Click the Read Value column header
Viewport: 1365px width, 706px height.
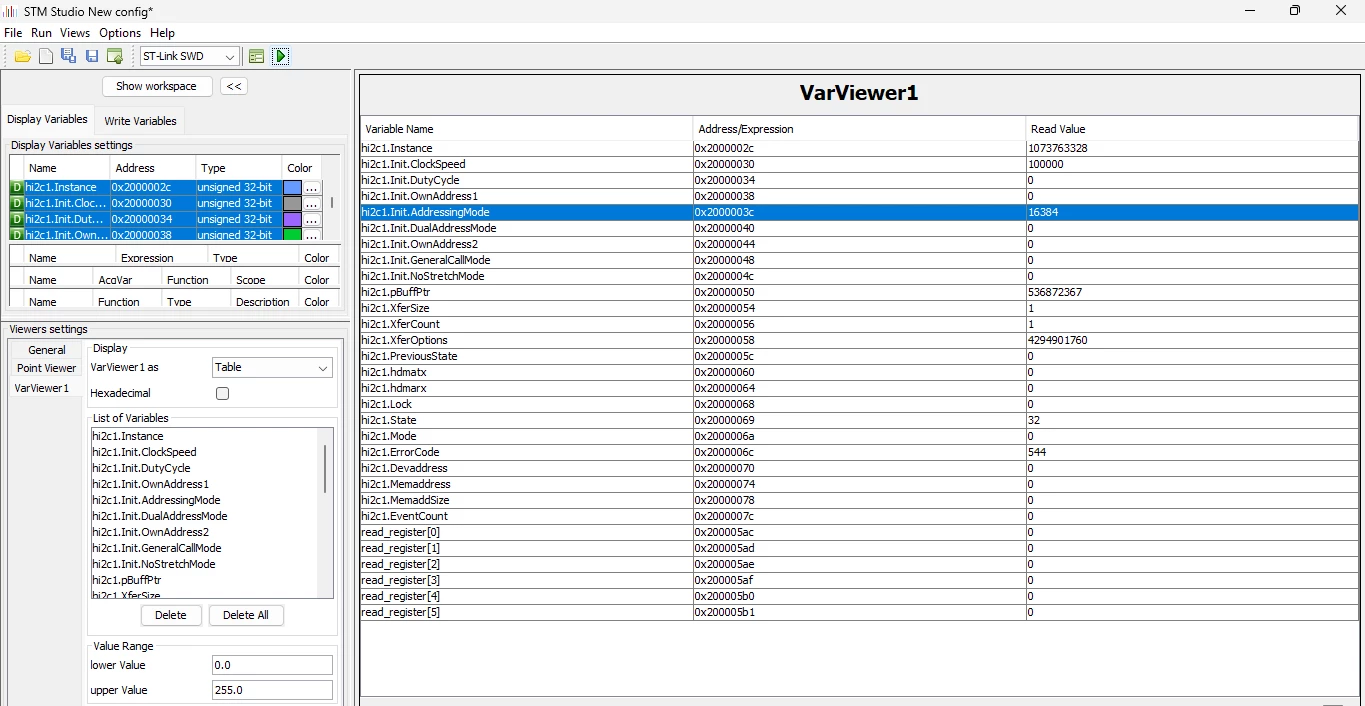click(1192, 129)
